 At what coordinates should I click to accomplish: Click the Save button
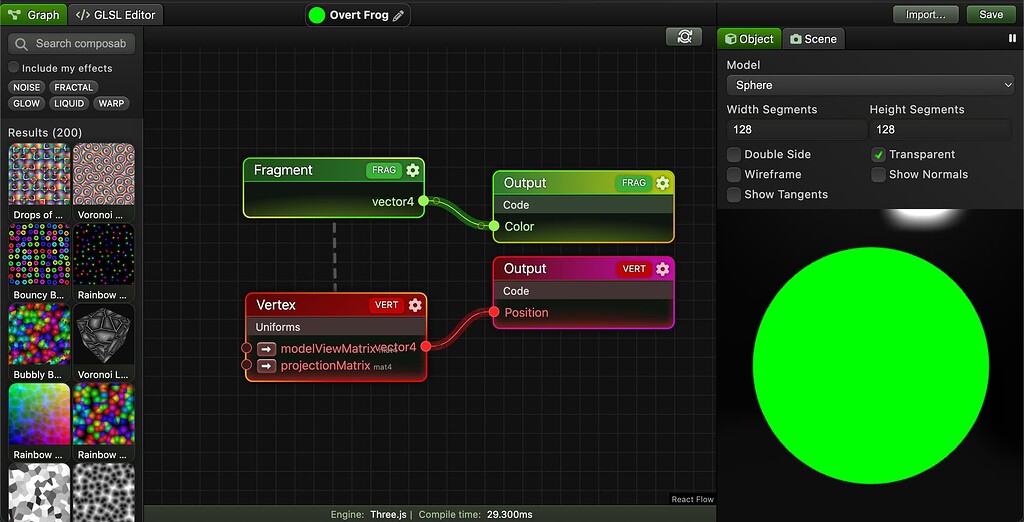pos(991,14)
